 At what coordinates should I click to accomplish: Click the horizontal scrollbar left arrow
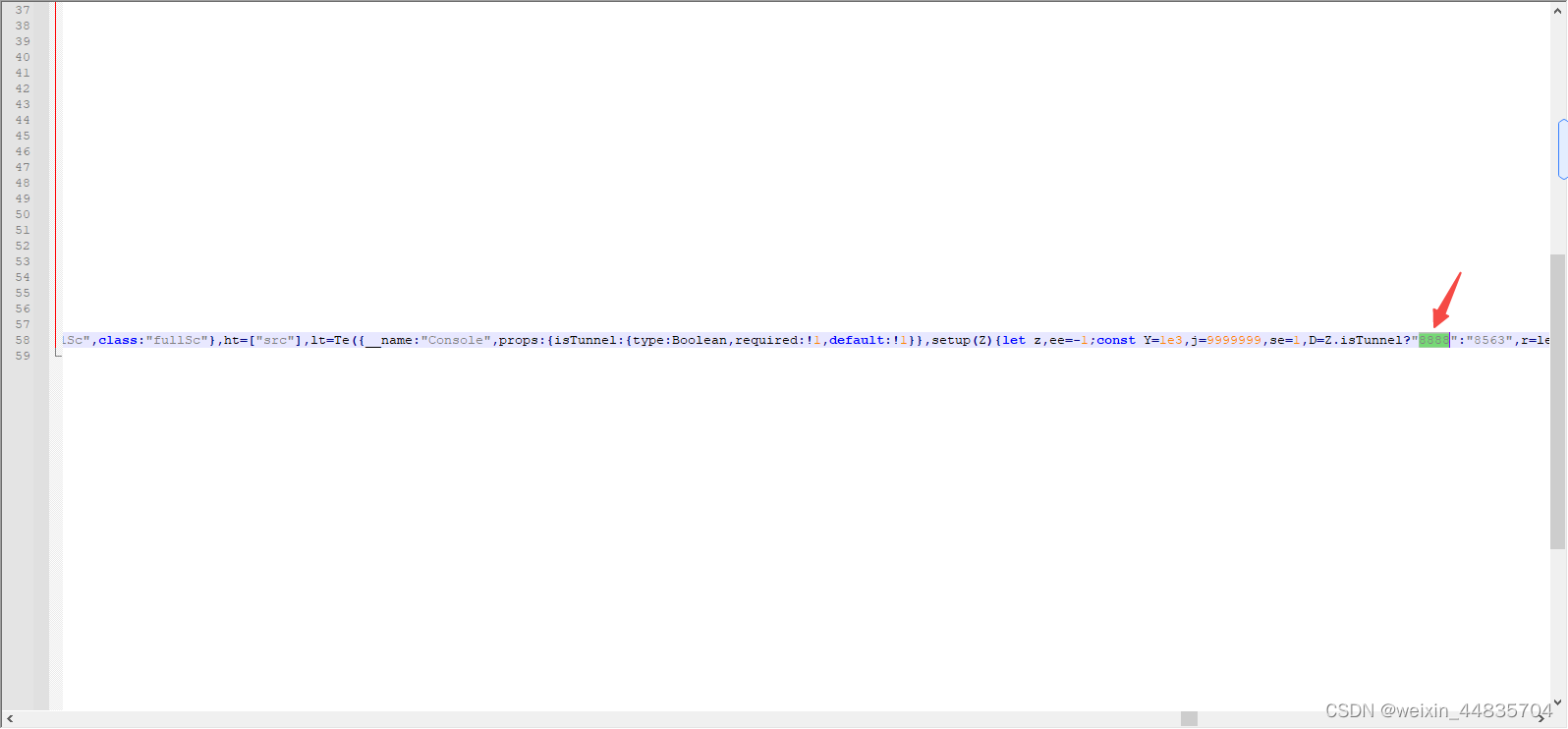point(10,719)
